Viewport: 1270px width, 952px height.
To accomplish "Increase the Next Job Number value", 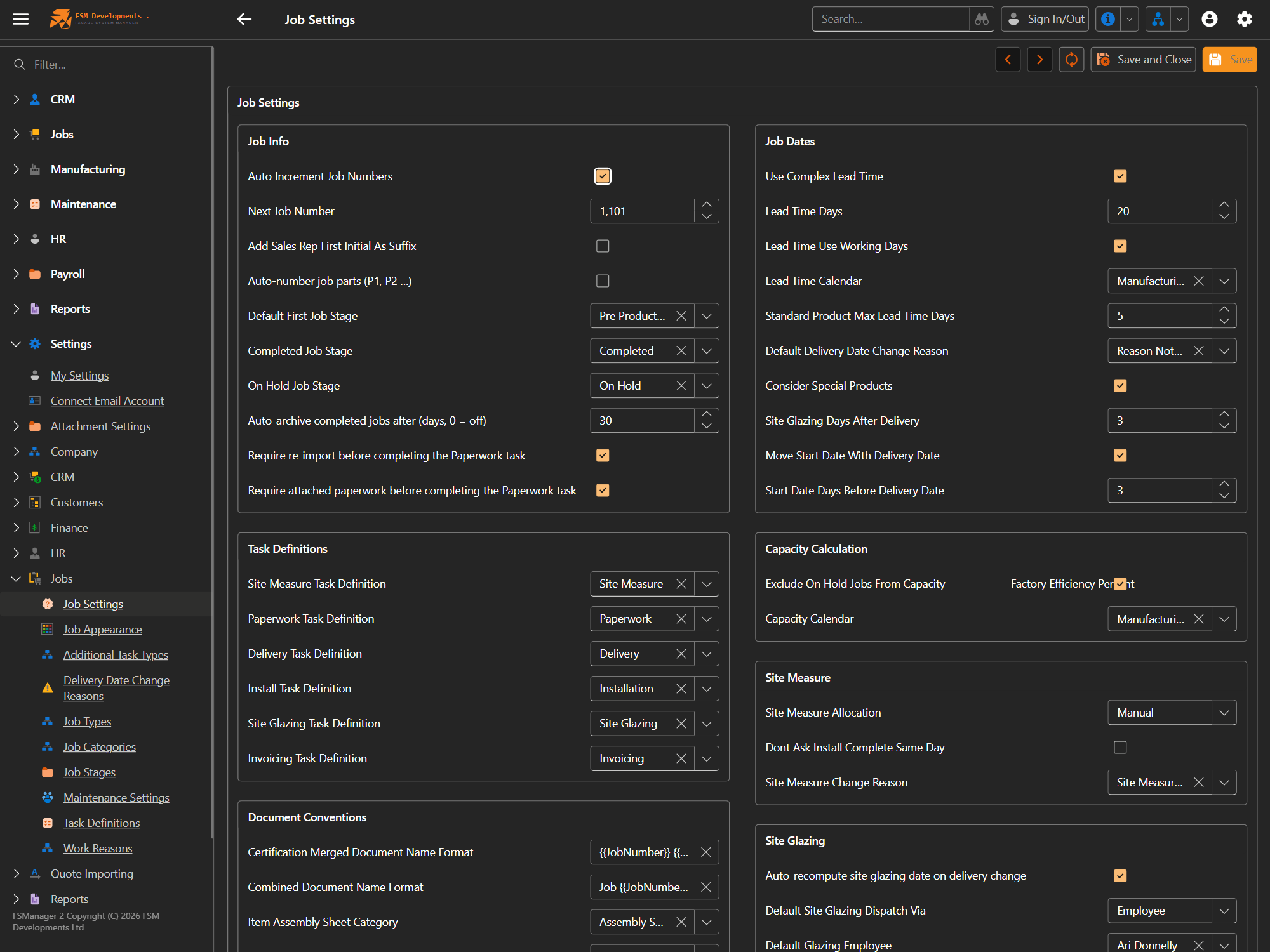I will click(x=706, y=205).
